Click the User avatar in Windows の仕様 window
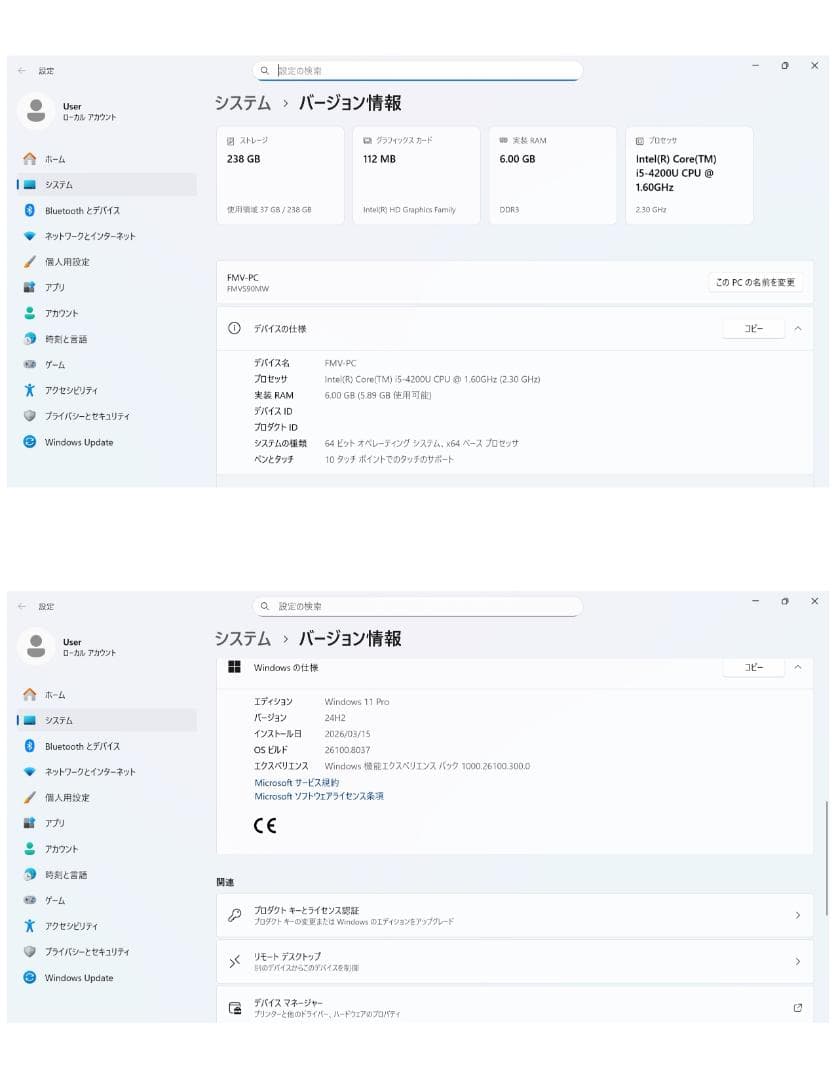Screen dimensions: 836x1080 [36, 646]
